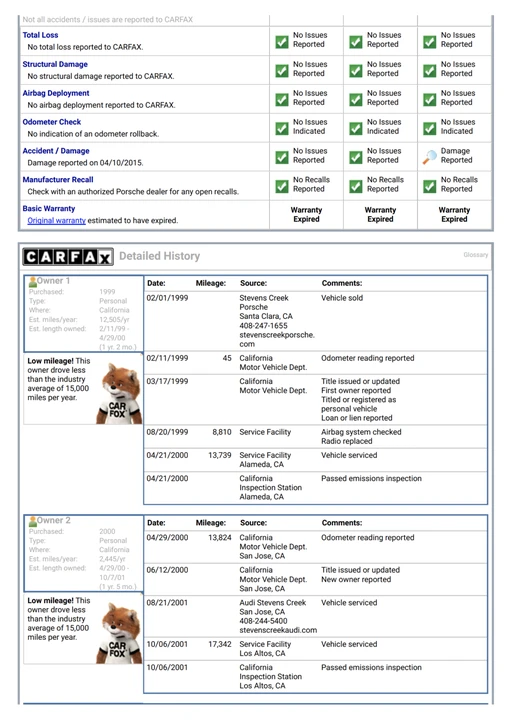Click 'Damage Reported' text in Accident row

[x=456, y=156]
